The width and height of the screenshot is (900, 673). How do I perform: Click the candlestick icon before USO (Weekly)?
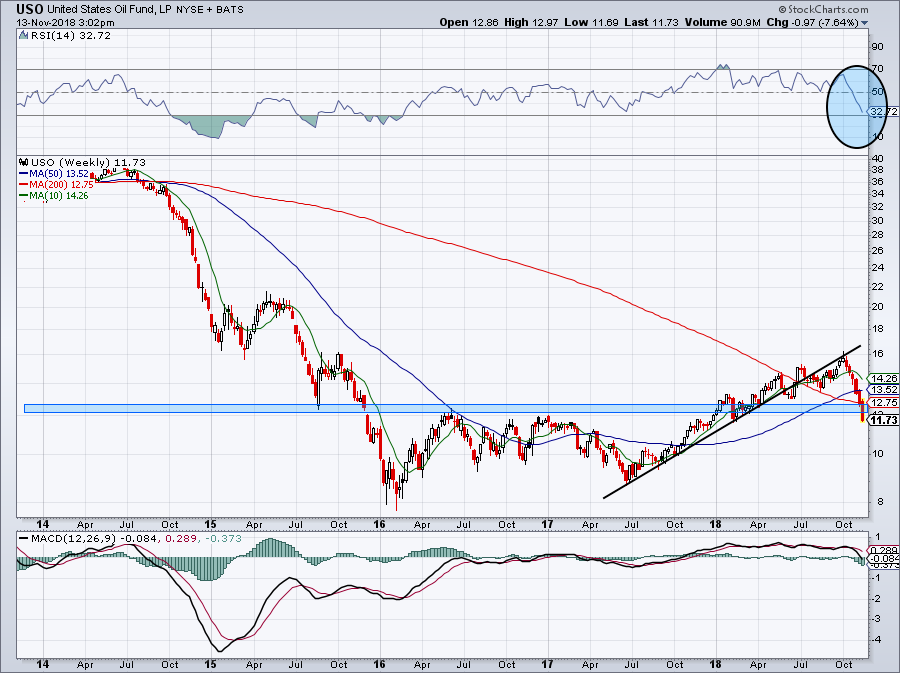point(24,163)
